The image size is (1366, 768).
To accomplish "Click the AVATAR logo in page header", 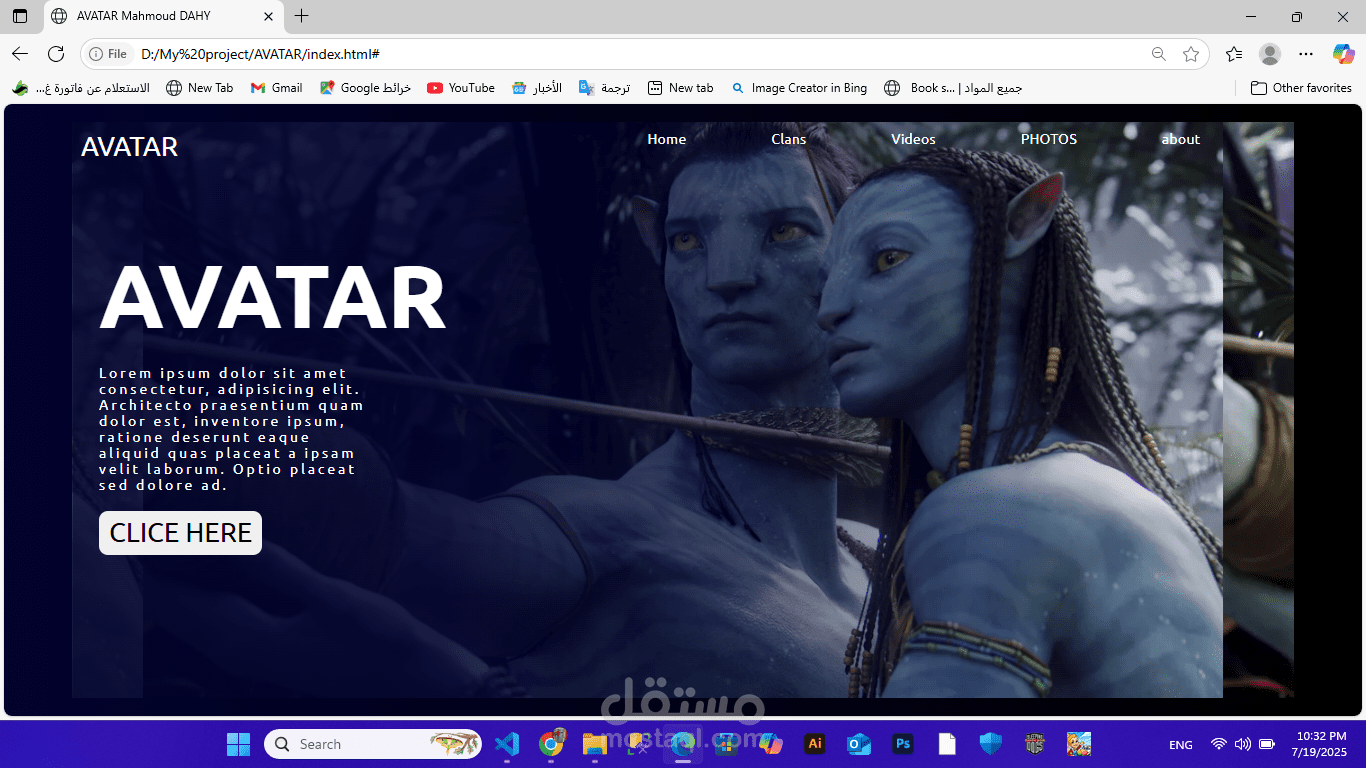I will (x=129, y=147).
